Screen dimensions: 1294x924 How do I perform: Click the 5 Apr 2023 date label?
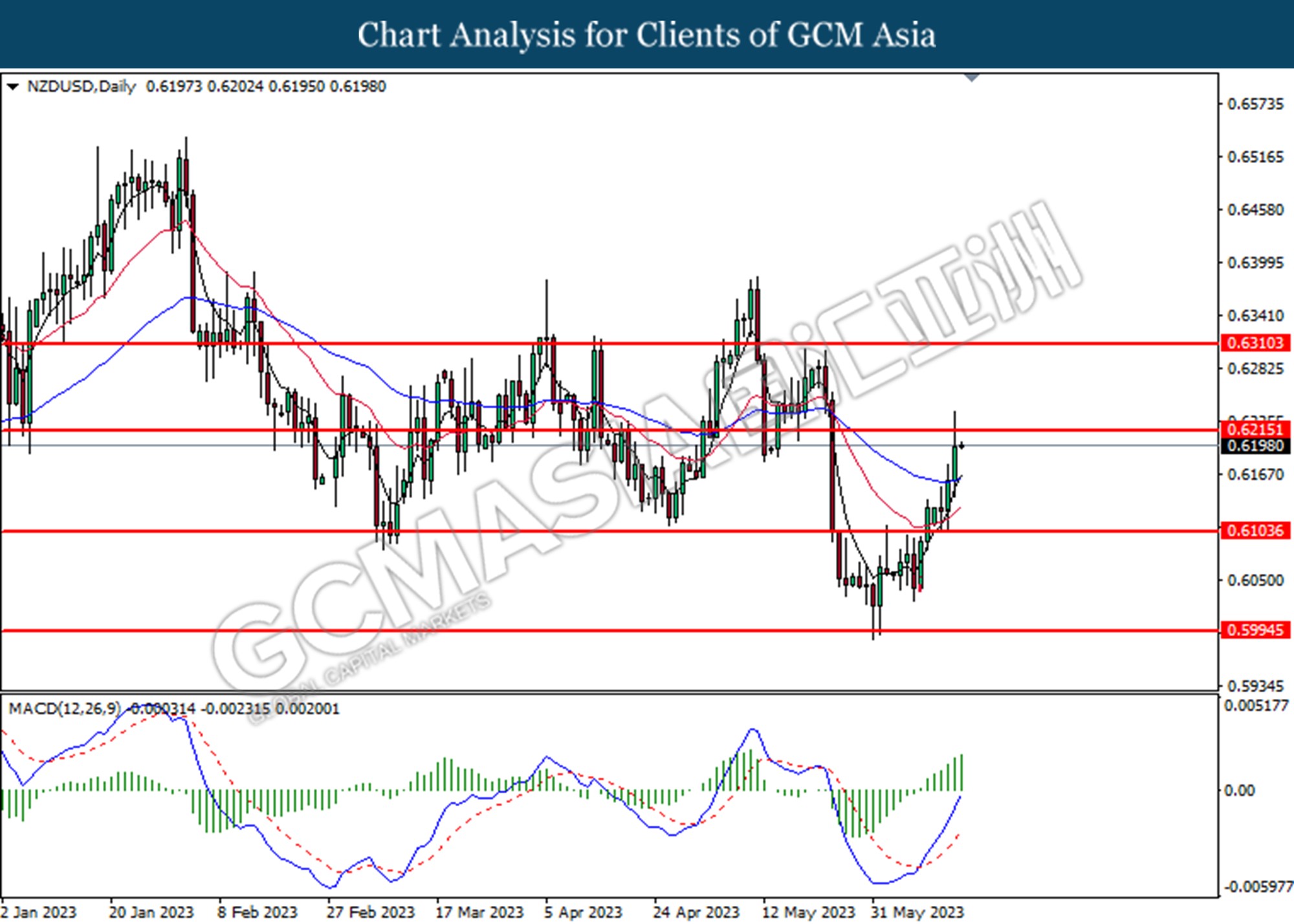583,912
